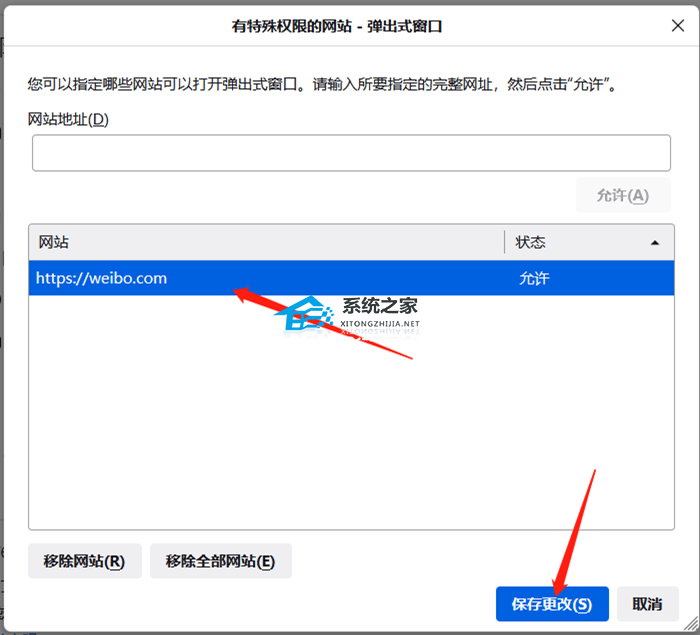
Task: Click the divider between 网站 and 状态 columns
Action: coord(505,243)
